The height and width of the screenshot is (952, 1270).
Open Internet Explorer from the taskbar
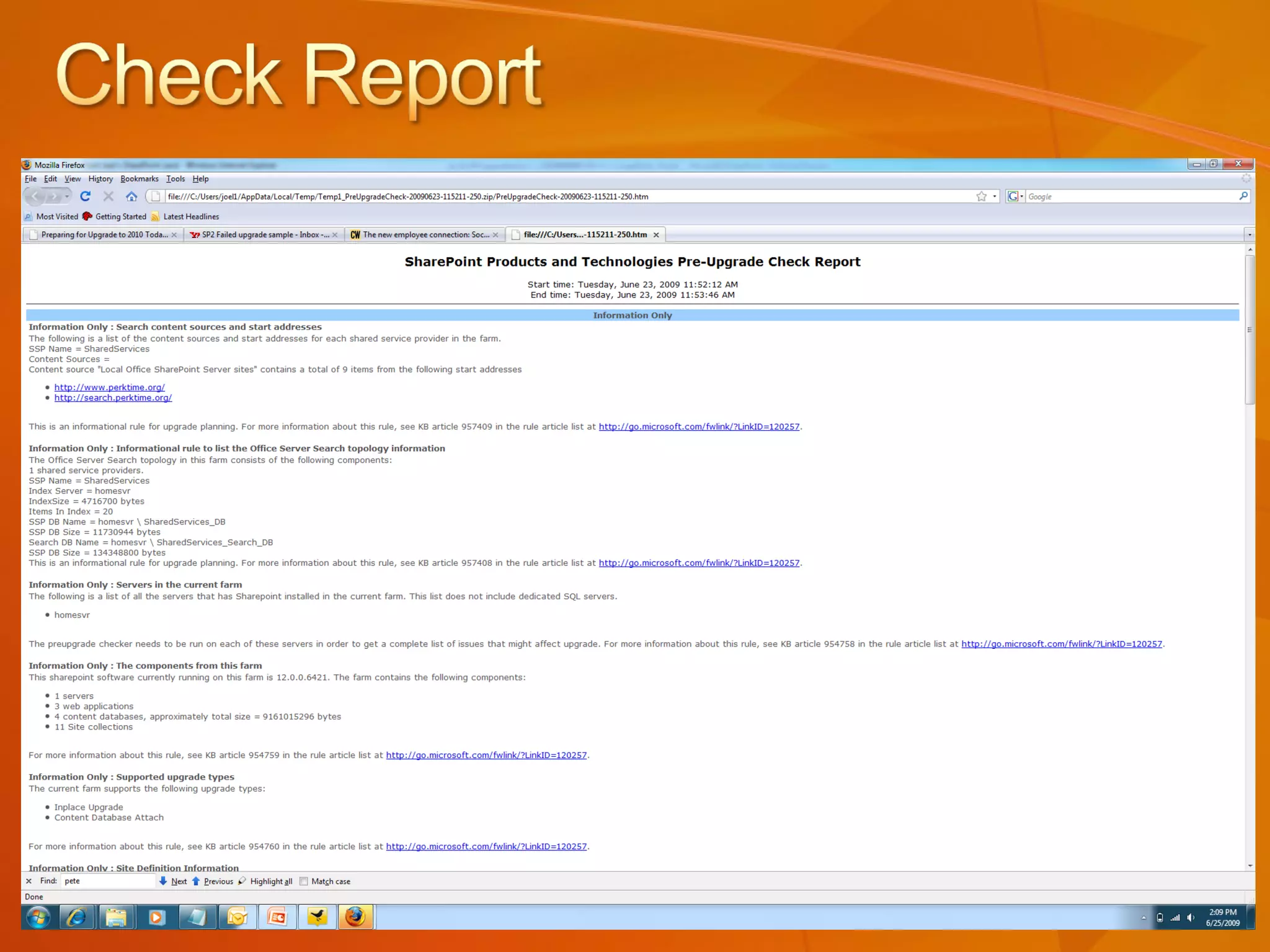76,917
